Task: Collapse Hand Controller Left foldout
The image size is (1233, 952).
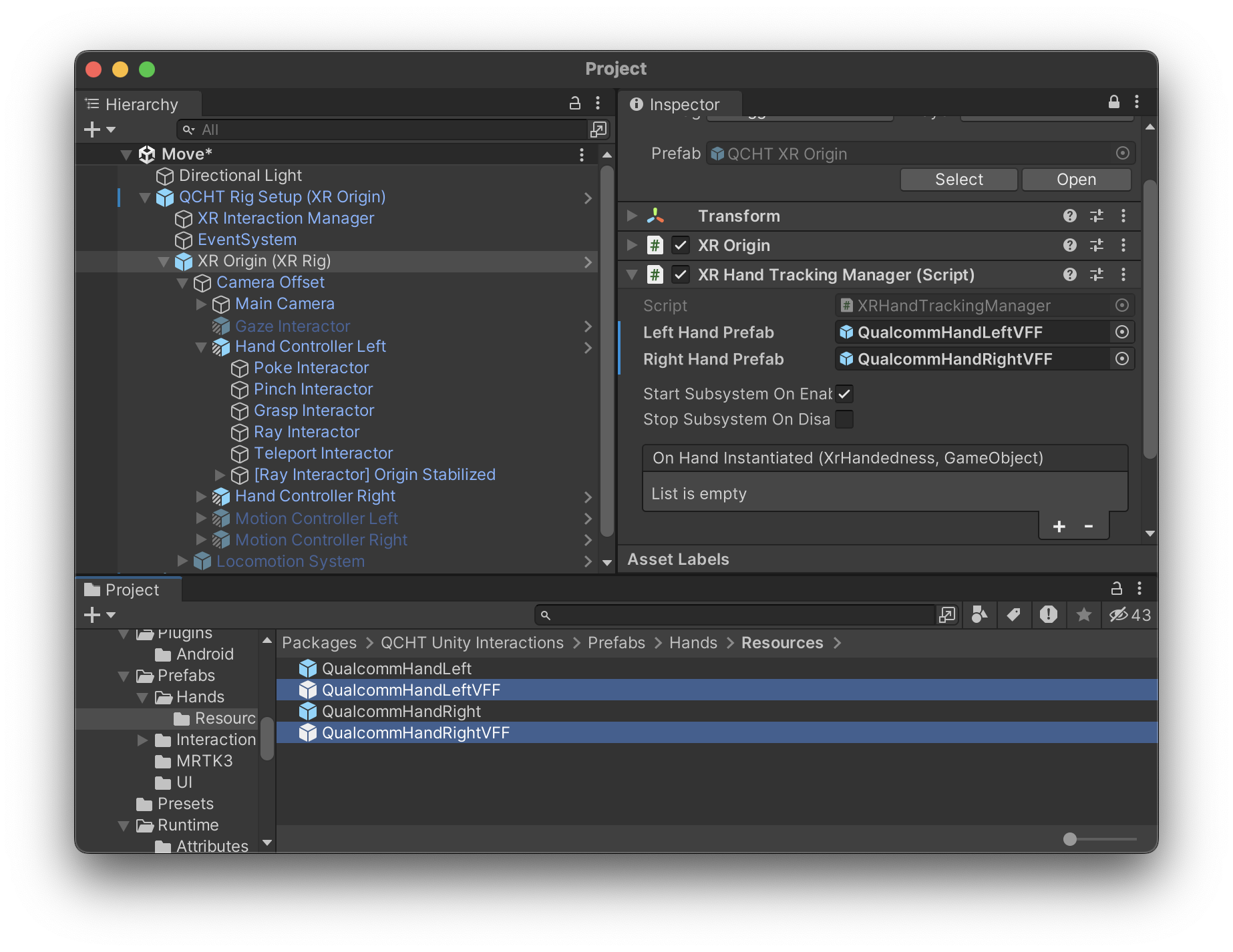Action: coord(201,347)
